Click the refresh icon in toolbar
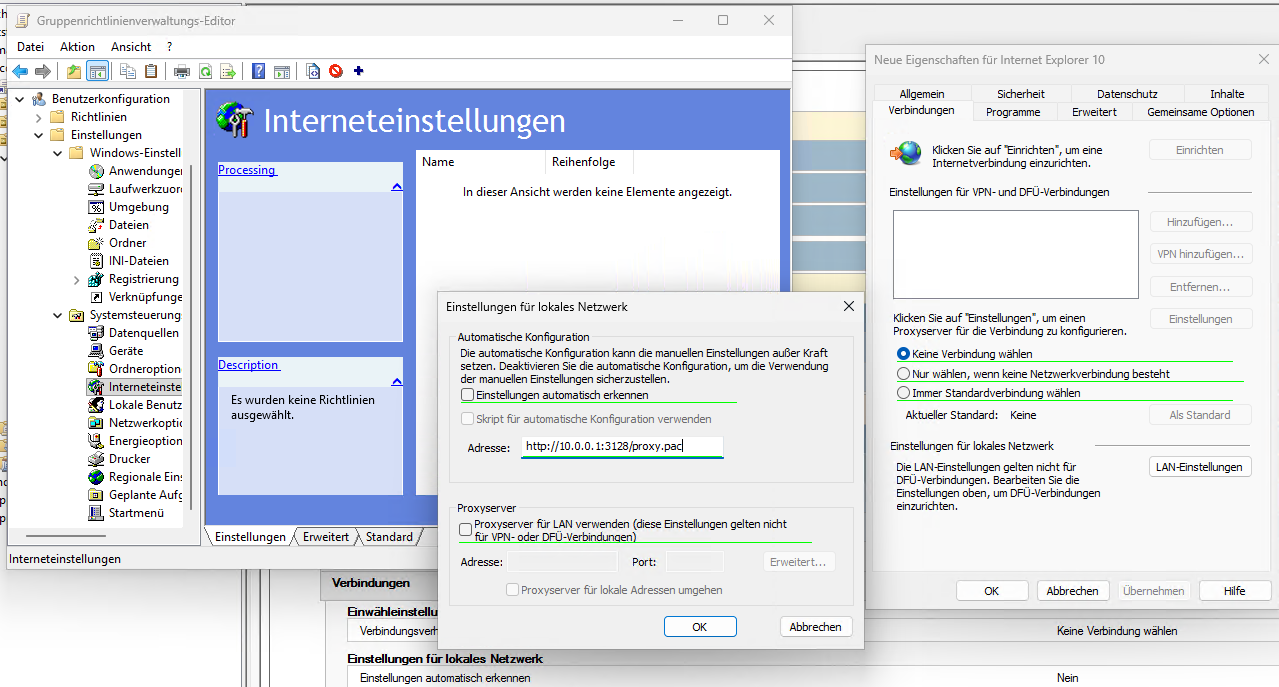 [x=205, y=71]
